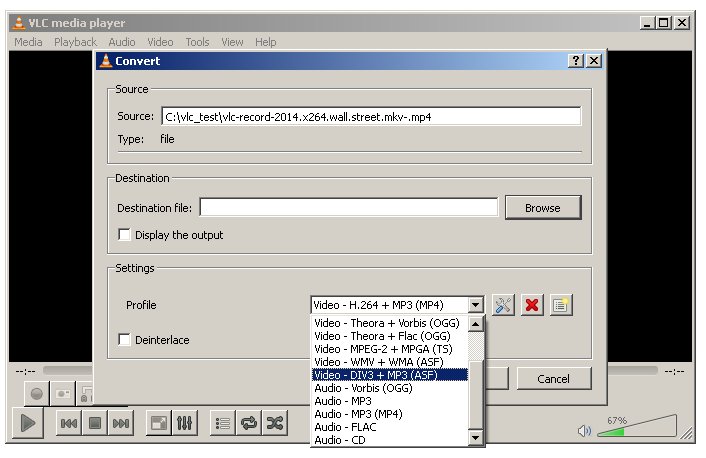706x458 pixels.
Task: Open the Convert dialog help question mark
Action: (575, 61)
